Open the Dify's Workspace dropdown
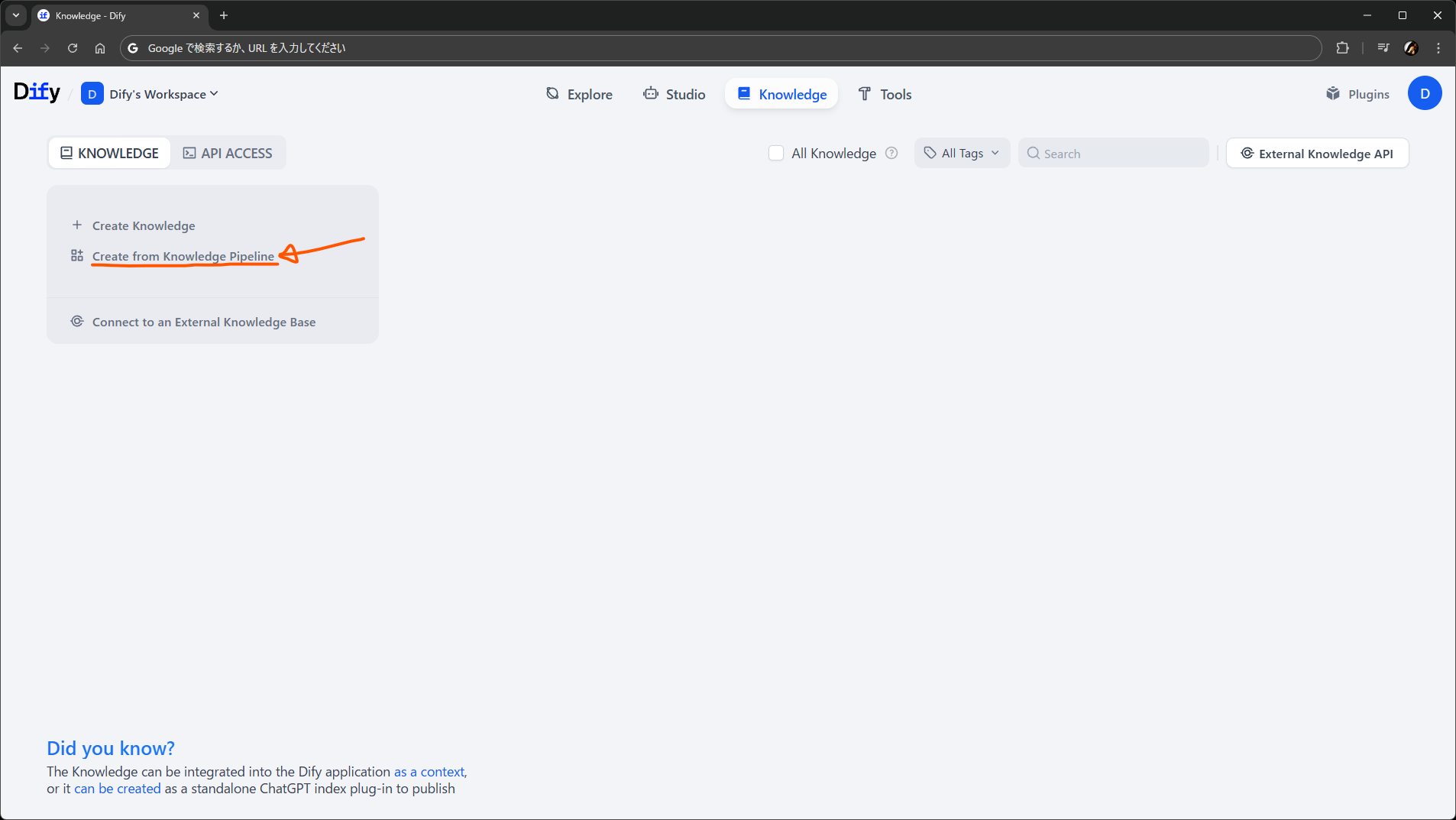 (150, 94)
